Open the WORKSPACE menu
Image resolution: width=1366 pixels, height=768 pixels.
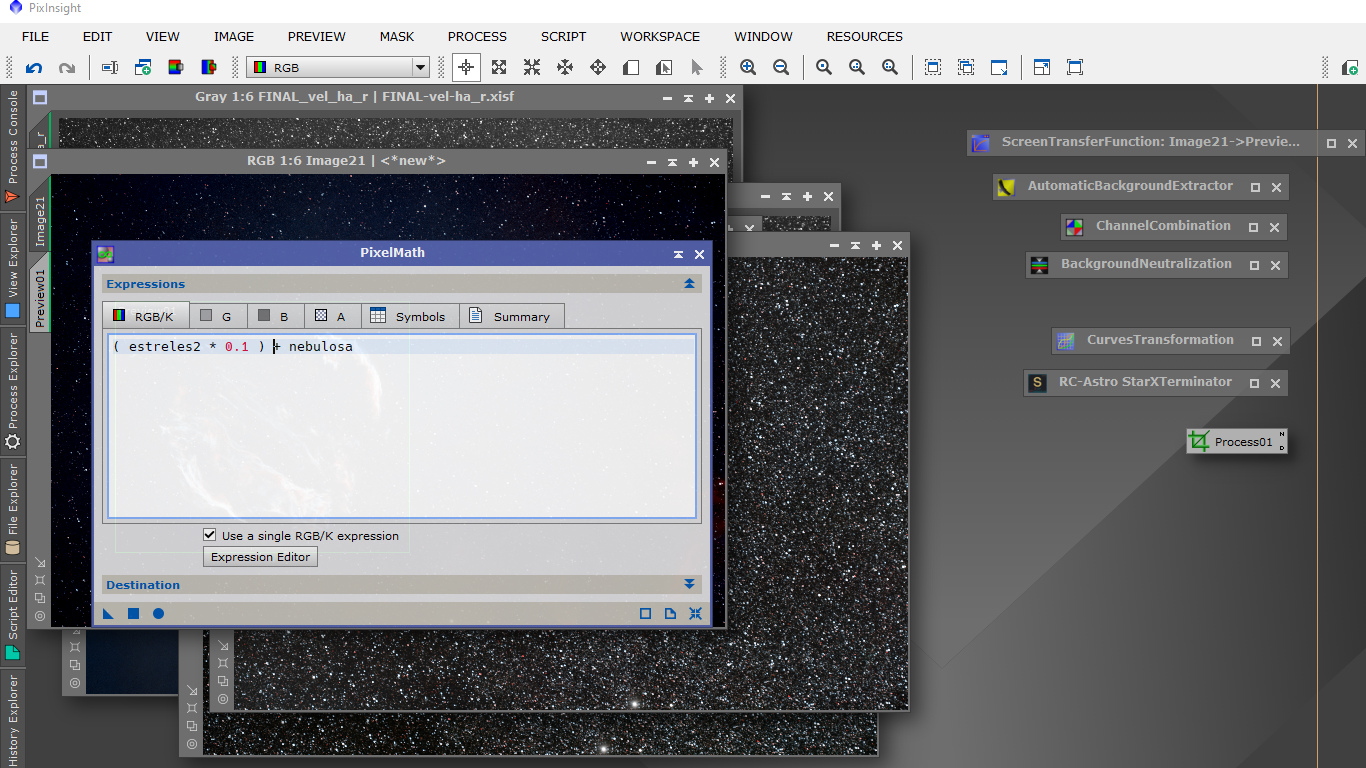(660, 36)
